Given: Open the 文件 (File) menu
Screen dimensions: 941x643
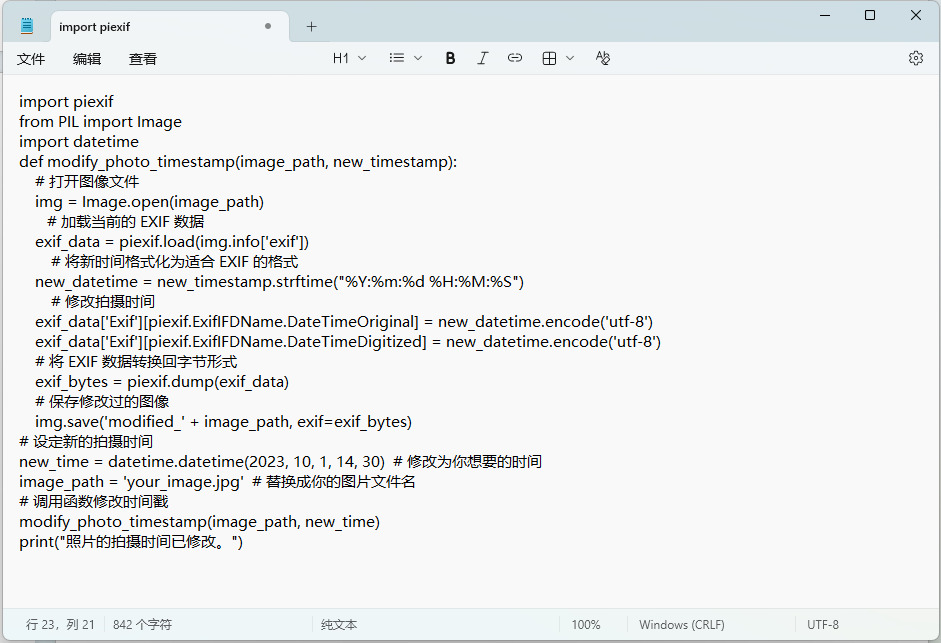Looking at the screenshot, I should click(x=31, y=59).
